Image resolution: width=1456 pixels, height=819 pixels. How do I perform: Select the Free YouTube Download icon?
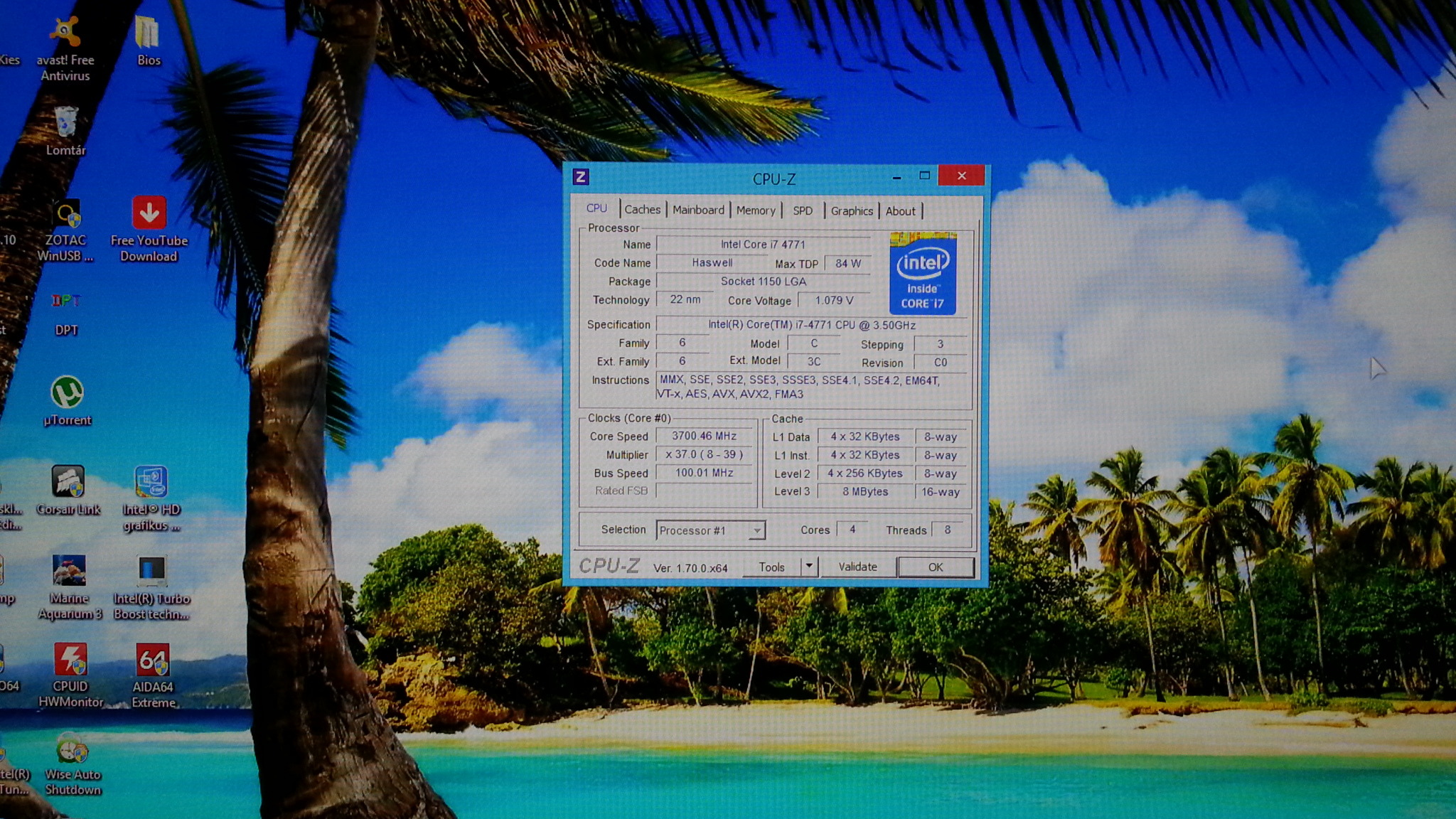point(149,230)
